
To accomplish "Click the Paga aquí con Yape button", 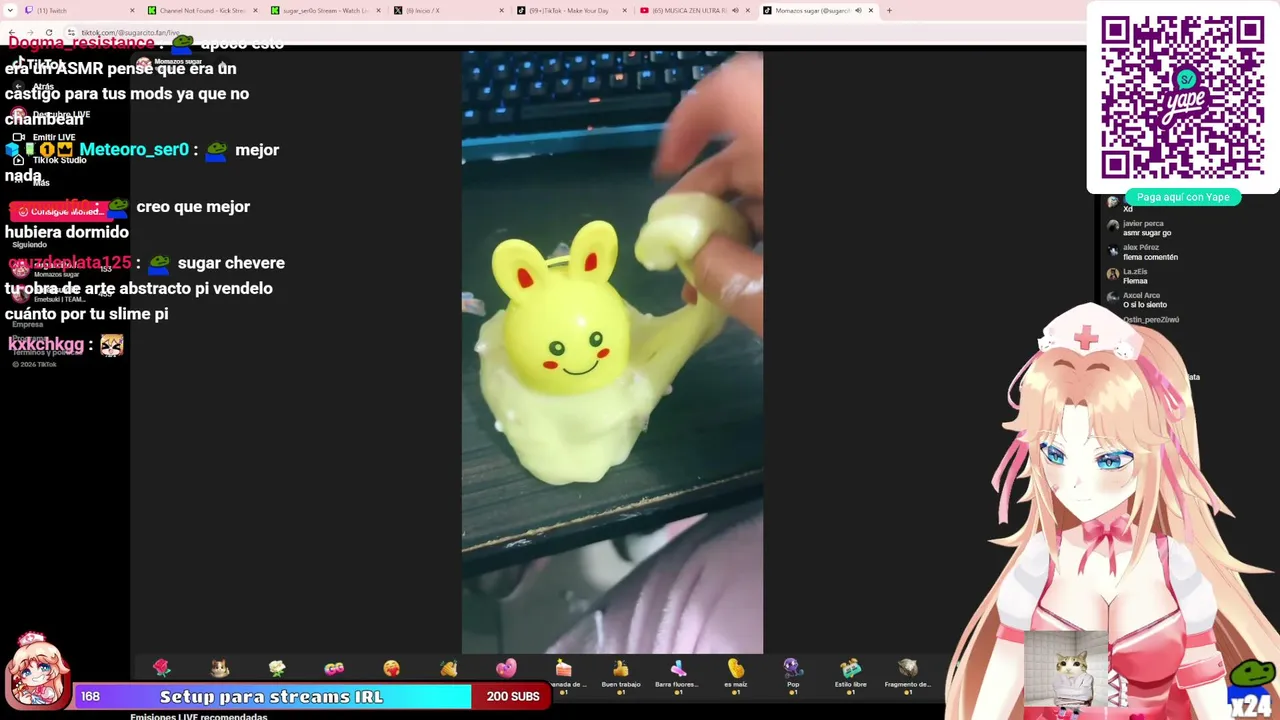I will (x=1183, y=197).
